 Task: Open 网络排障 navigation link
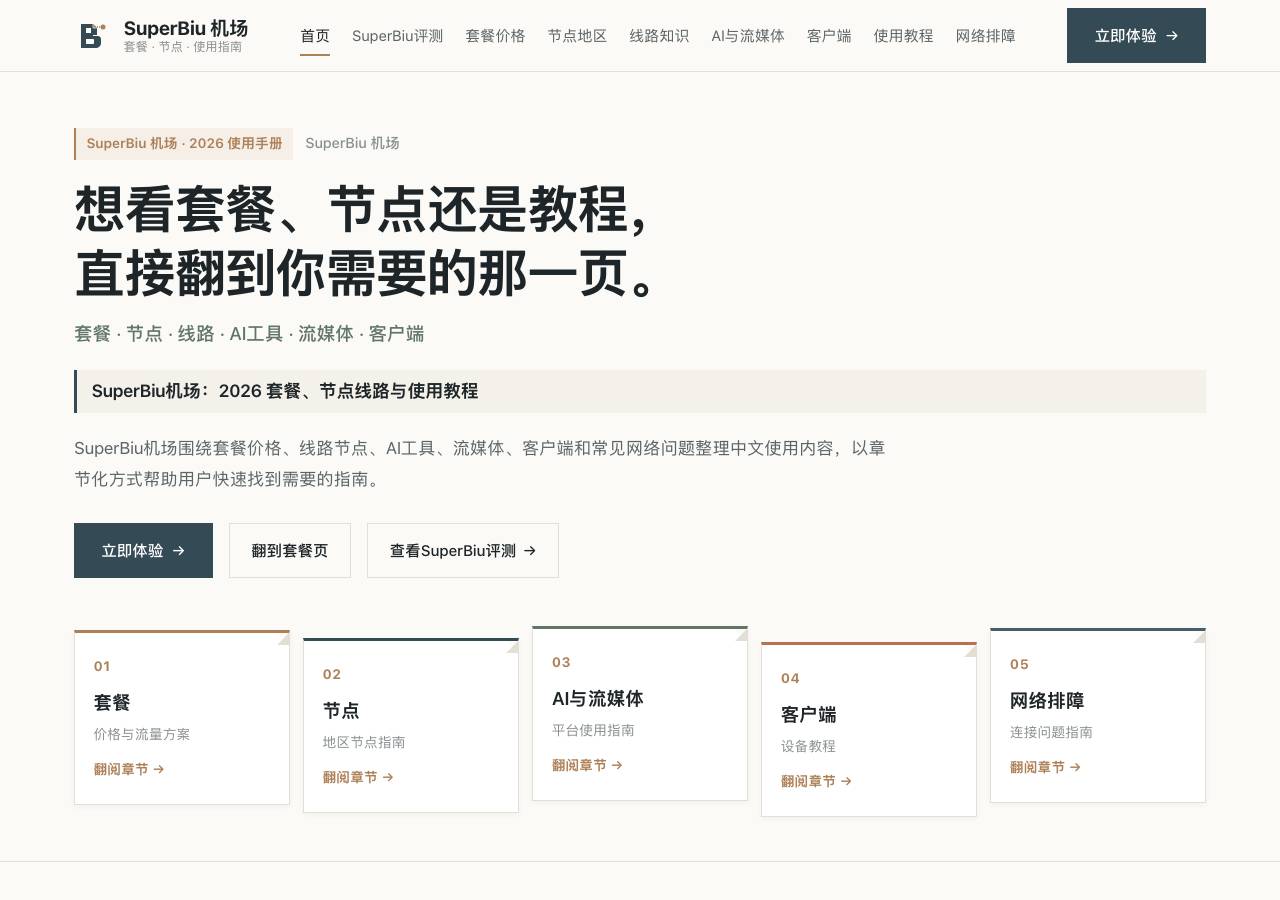985,36
